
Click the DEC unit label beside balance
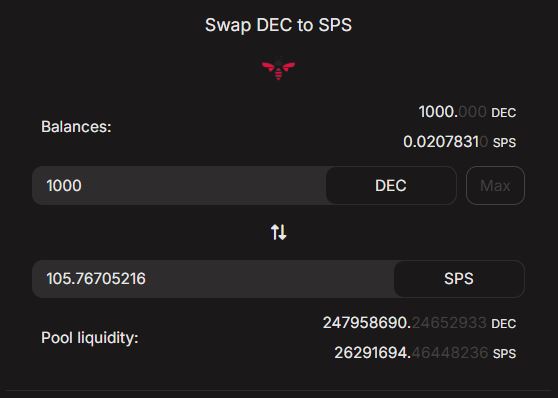pyautogui.click(x=504, y=113)
